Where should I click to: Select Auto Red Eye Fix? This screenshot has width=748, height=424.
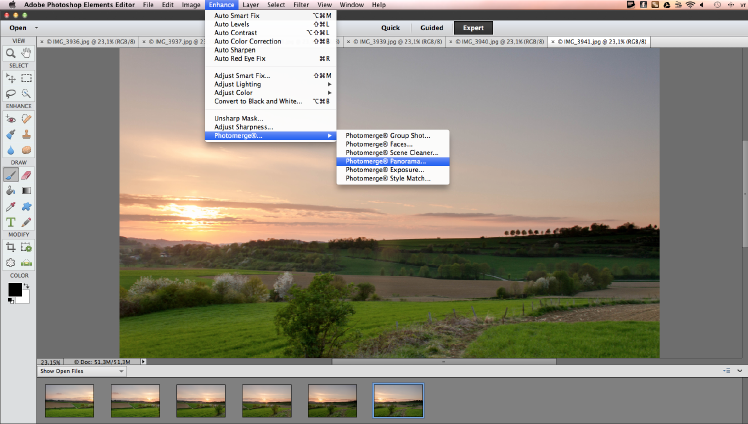point(270,59)
